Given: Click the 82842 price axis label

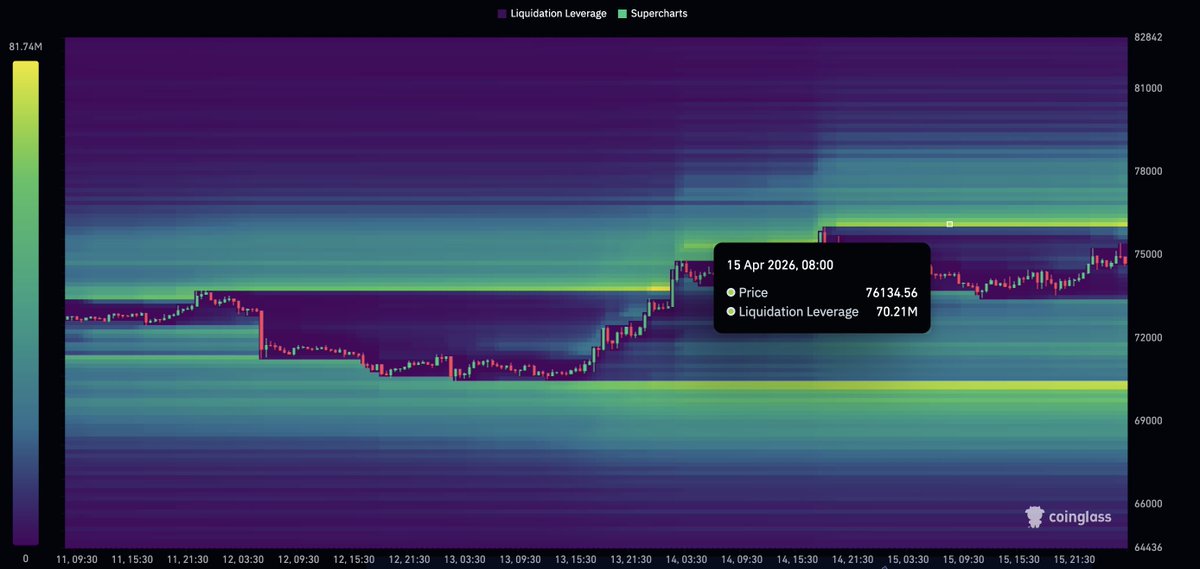Looking at the screenshot, I should click(1148, 37).
